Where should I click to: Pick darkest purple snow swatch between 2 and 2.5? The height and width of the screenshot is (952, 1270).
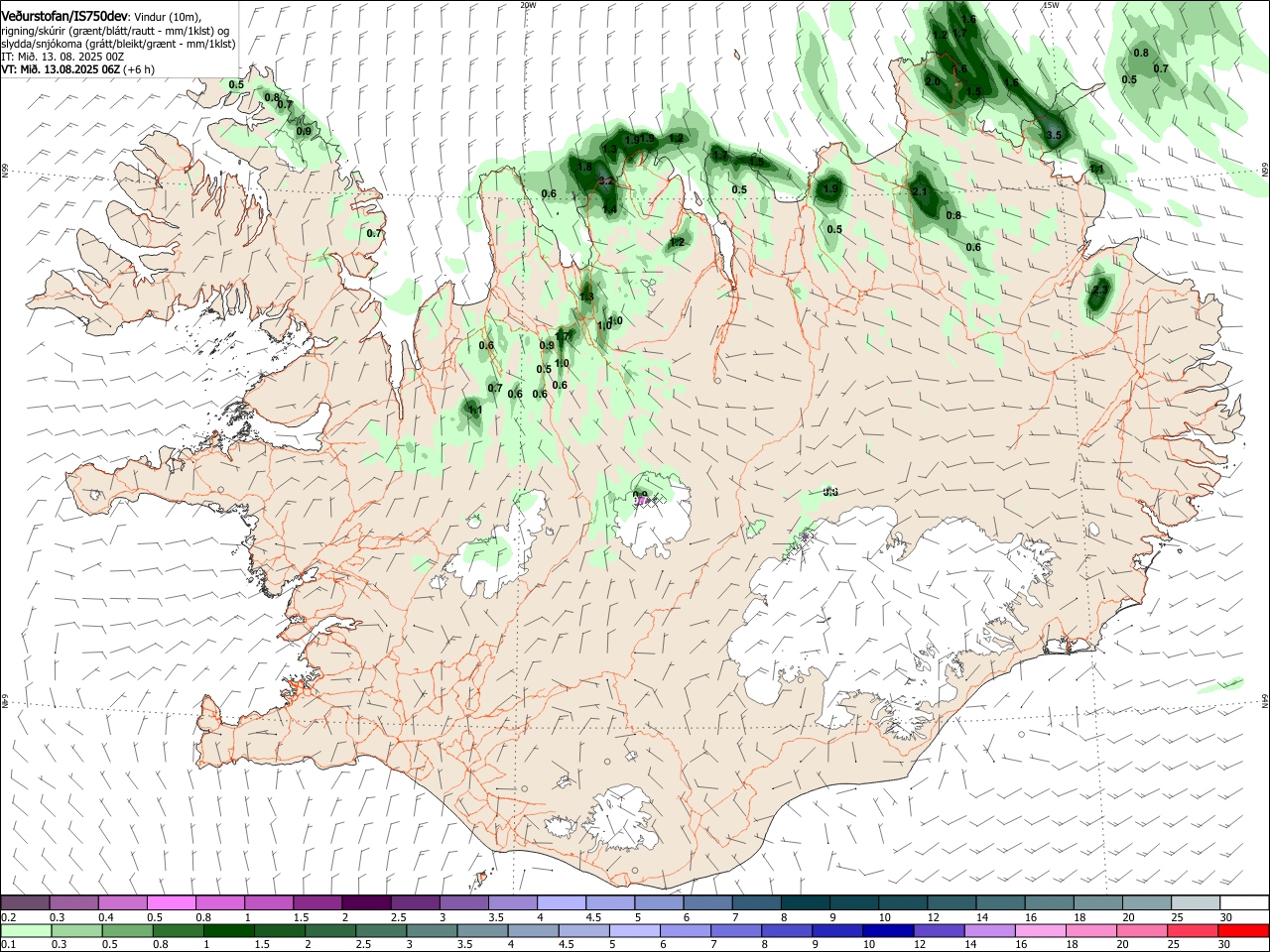[366, 903]
